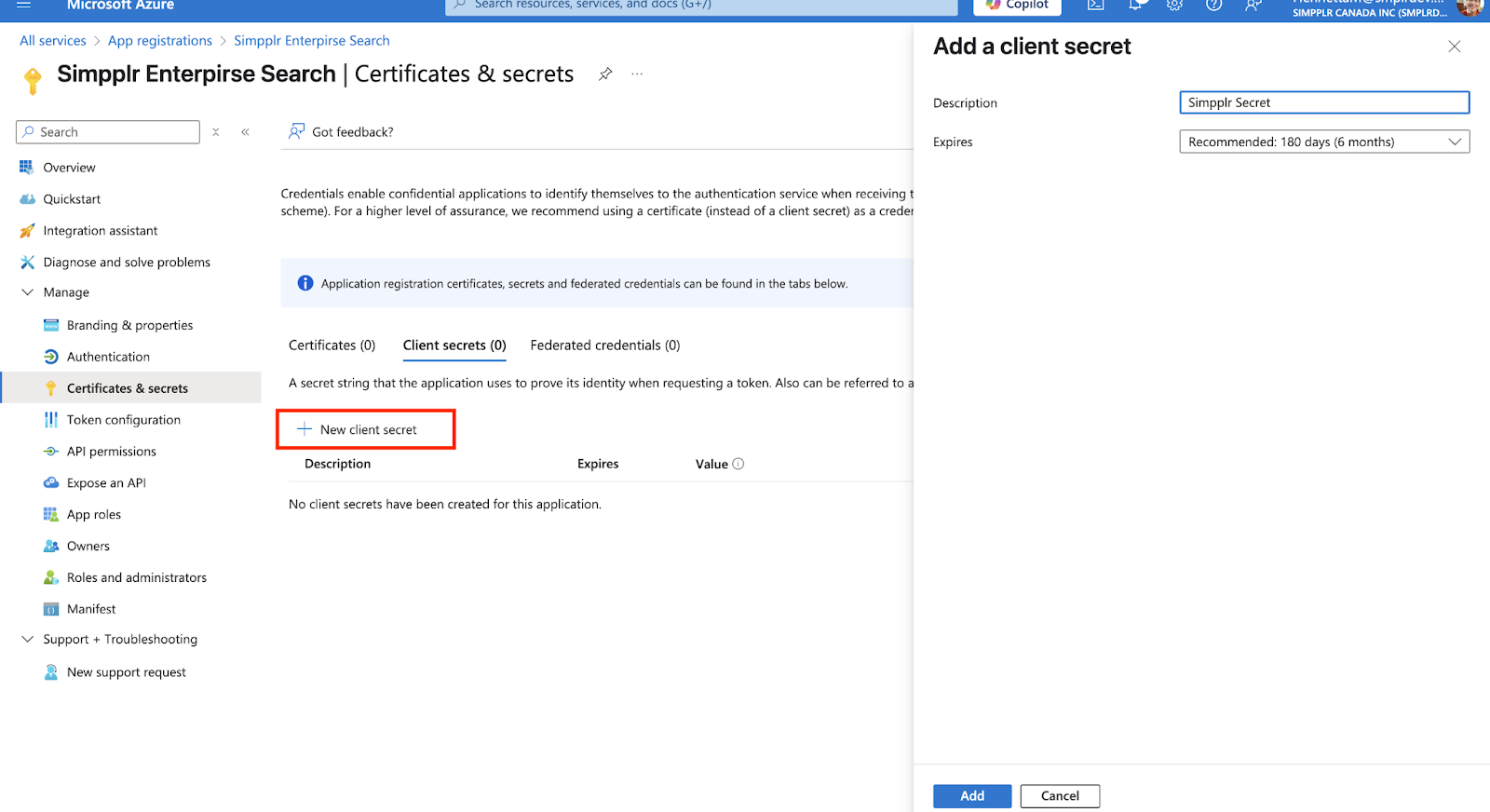Clear the sidebar search with X icon
The width and height of the screenshot is (1490, 812).
click(x=216, y=132)
